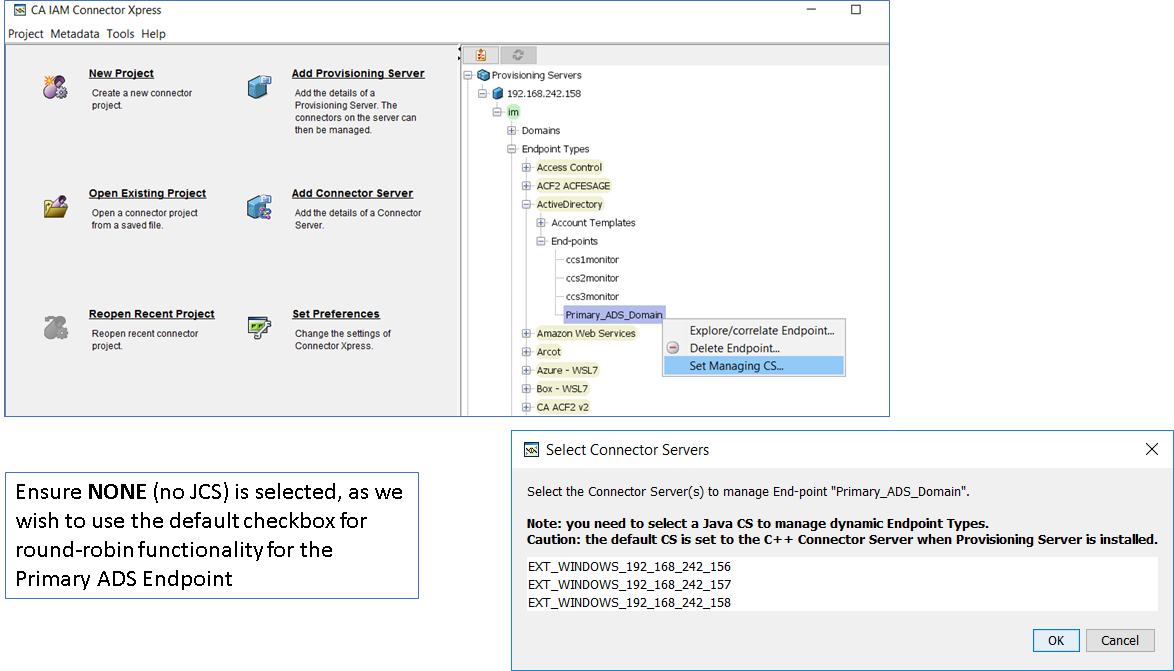Click the Add Connector Server icon

(259, 207)
